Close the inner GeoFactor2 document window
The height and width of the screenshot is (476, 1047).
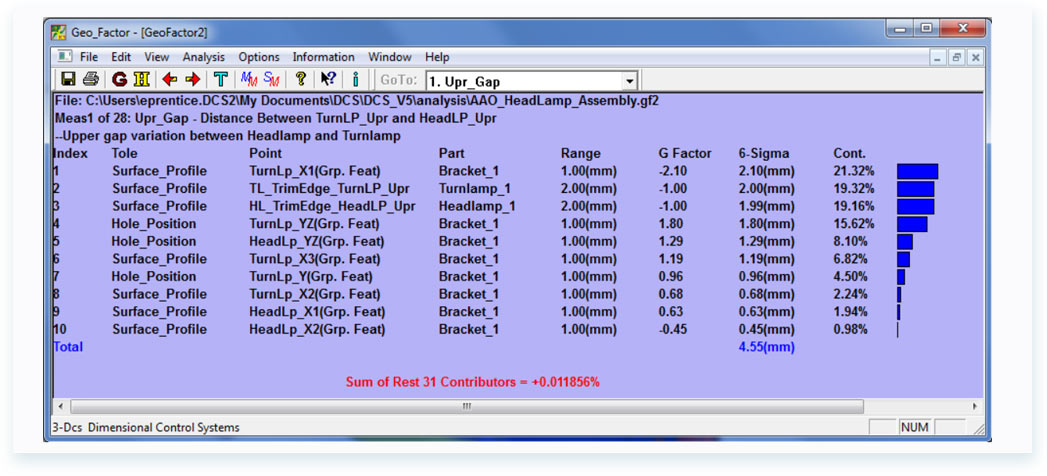pos(976,58)
